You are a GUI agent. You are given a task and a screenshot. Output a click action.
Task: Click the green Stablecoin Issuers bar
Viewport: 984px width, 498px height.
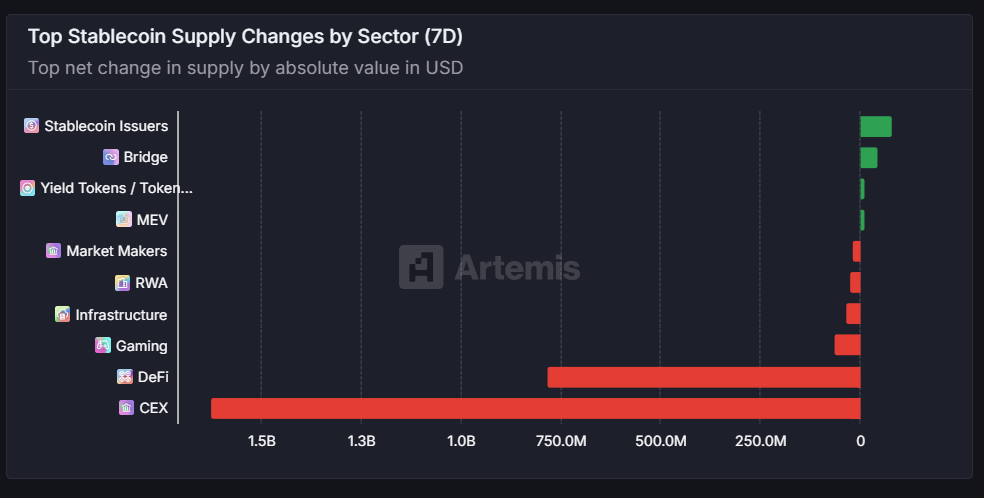point(876,126)
